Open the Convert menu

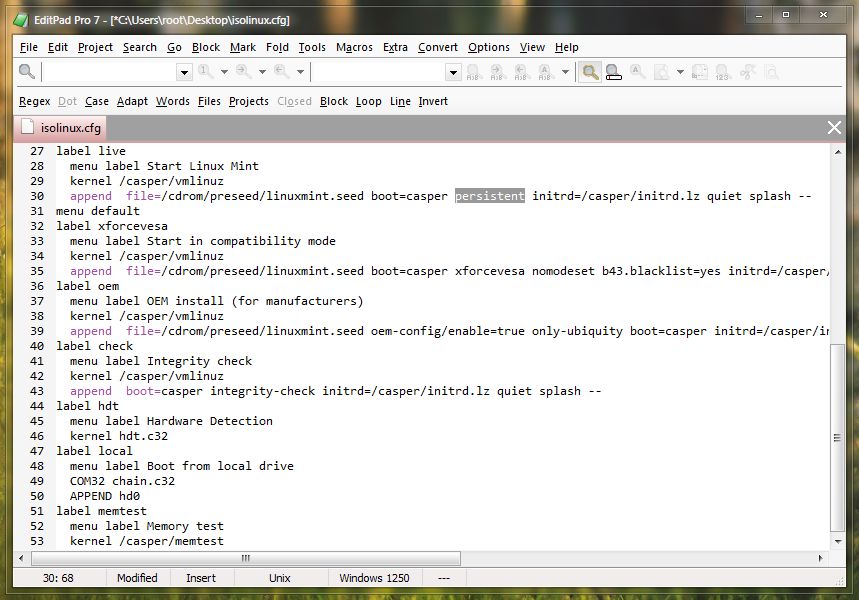(x=438, y=48)
